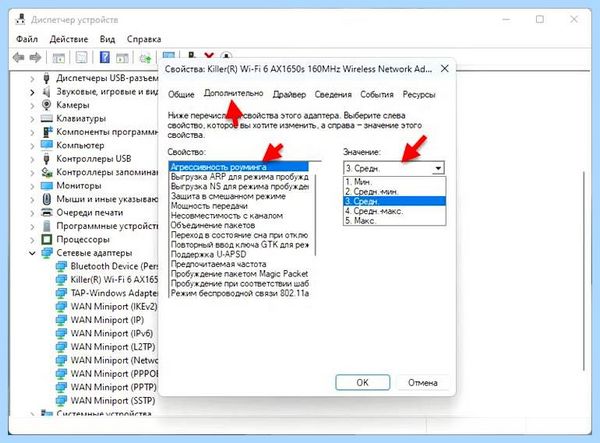Click the Forward arrow in Device Manager toolbar

pos(35,58)
